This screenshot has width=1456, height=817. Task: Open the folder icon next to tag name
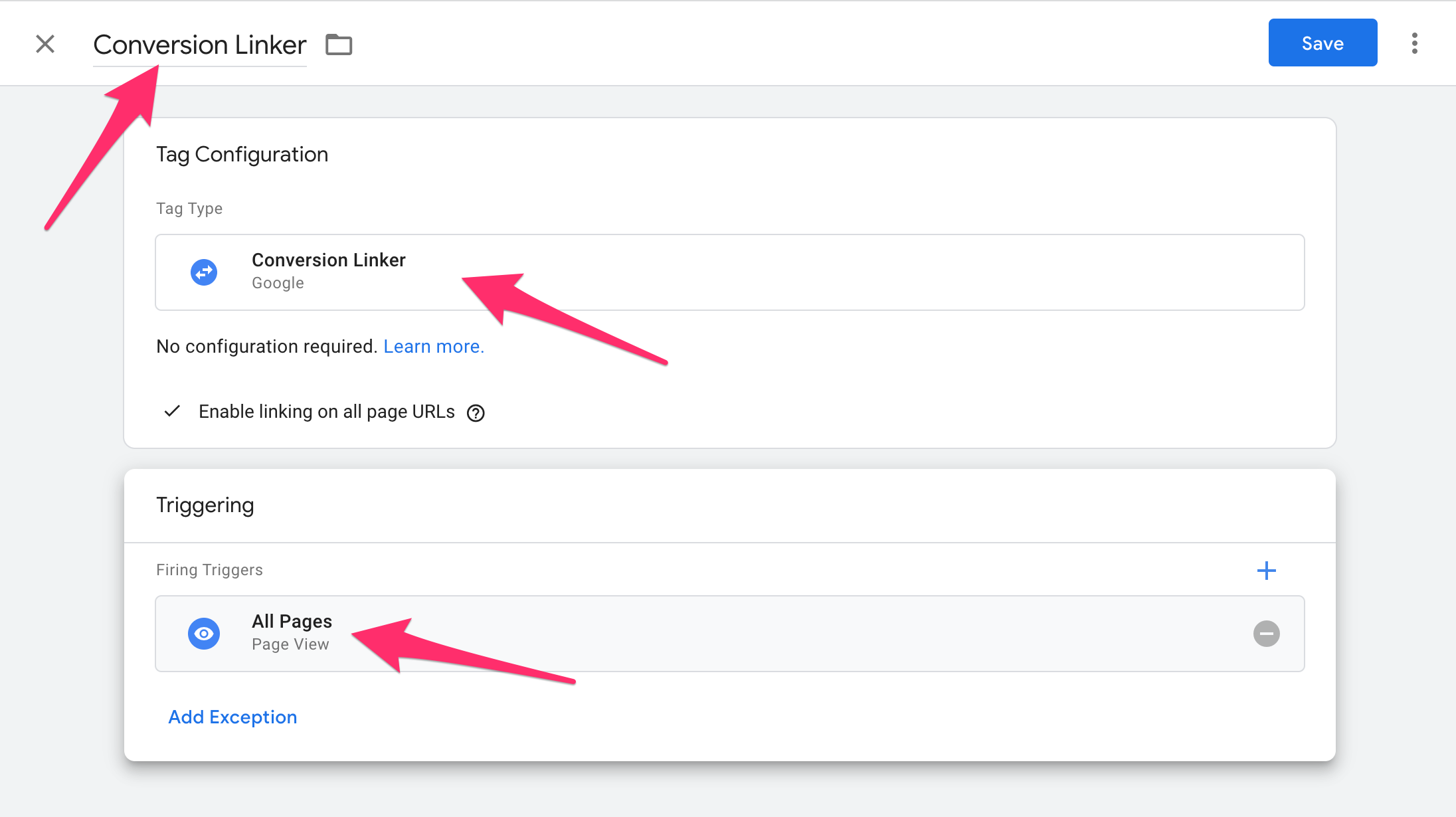pyautogui.click(x=339, y=45)
